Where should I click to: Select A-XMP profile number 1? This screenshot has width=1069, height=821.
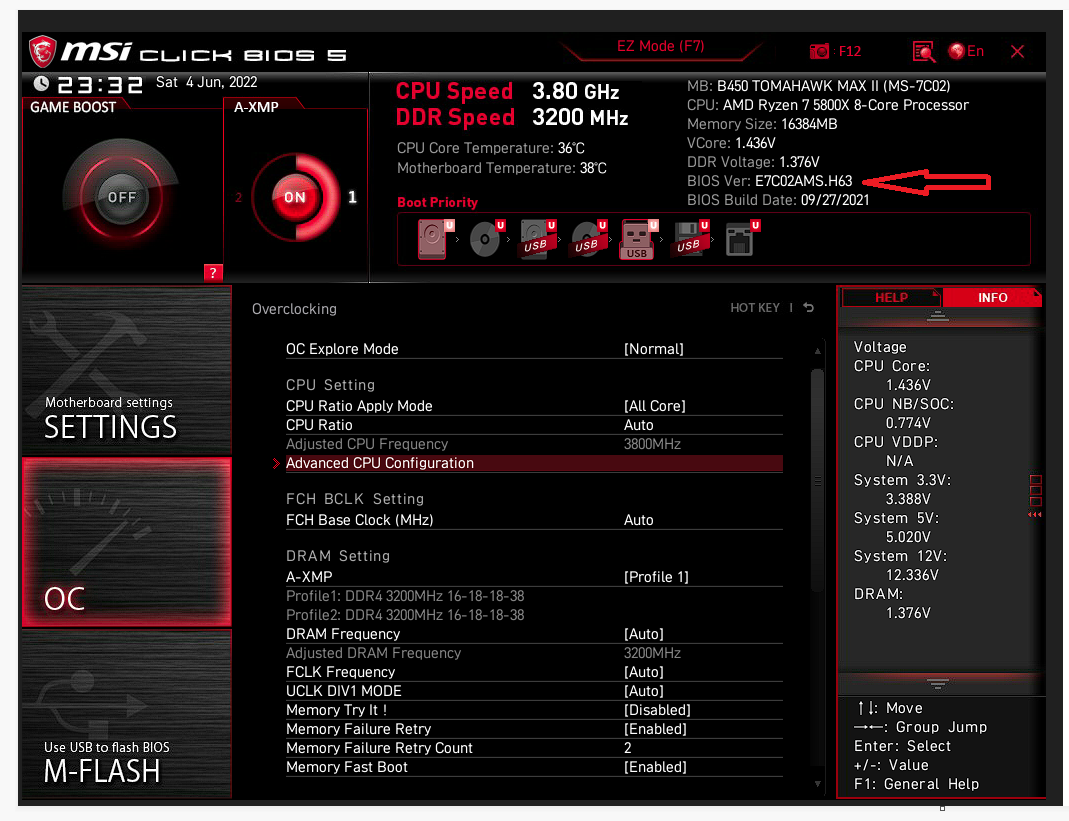point(352,197)
